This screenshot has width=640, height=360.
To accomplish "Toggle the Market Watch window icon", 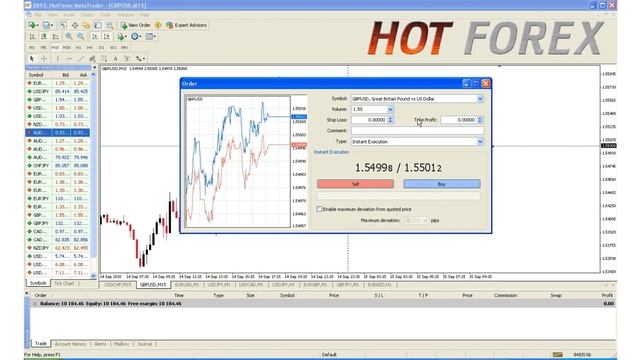I will (x=63, y=25).
